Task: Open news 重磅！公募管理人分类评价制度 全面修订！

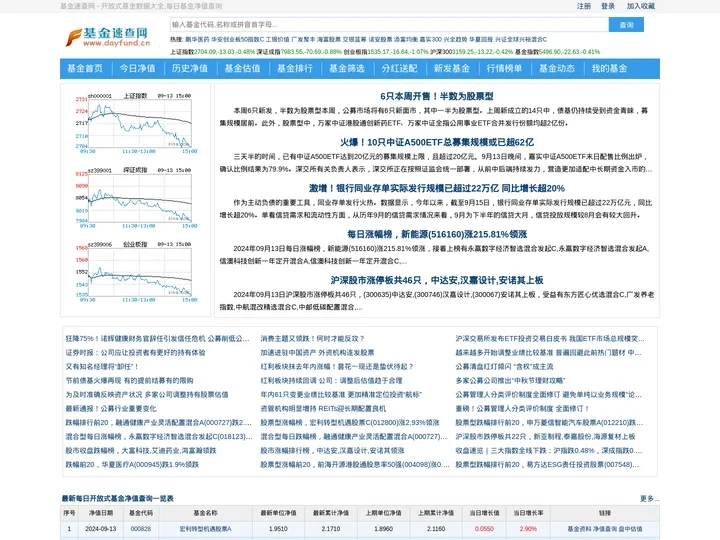Action: [x=522, y=409]
